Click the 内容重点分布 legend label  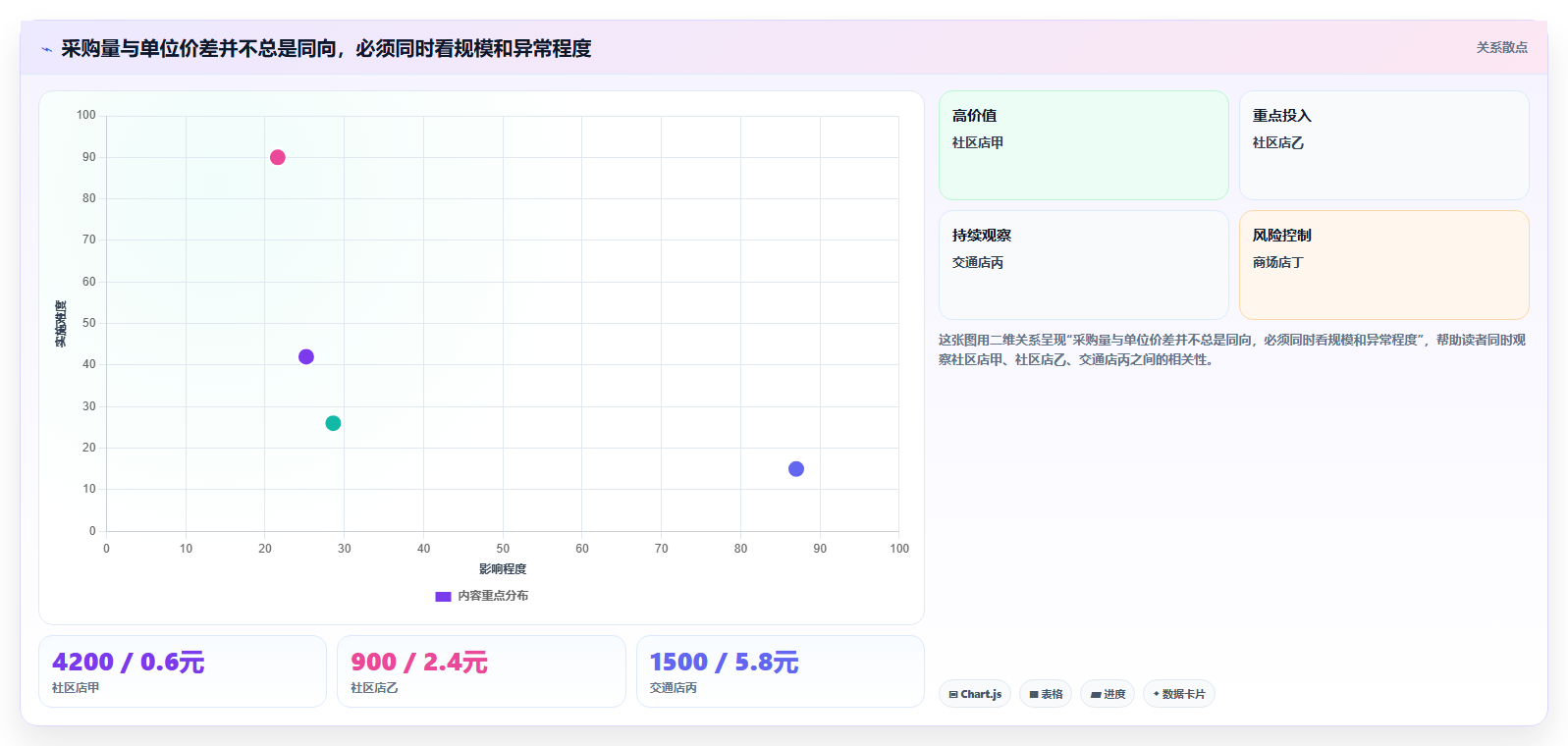pyautogui.click(x=493, y=596)
